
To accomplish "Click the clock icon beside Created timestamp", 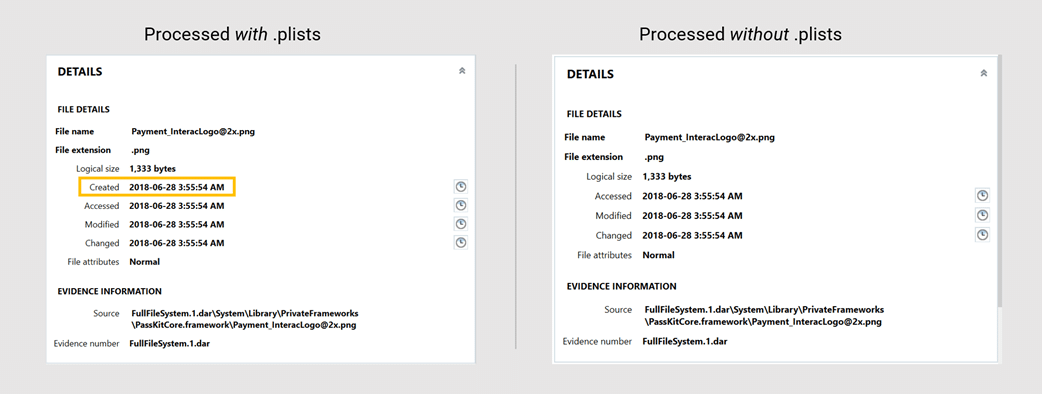I will 461,187.
